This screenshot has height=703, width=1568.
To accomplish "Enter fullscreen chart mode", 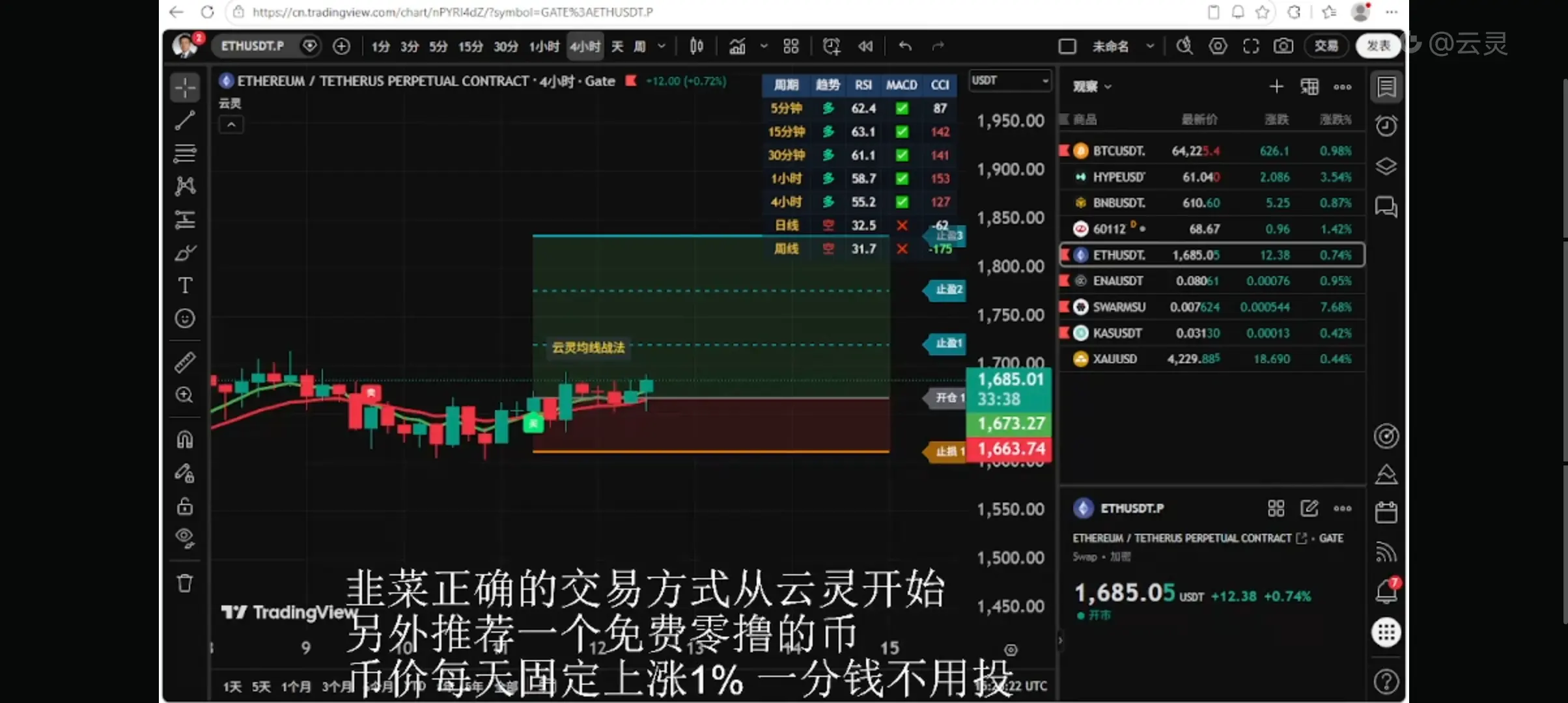I will 1251,46.
